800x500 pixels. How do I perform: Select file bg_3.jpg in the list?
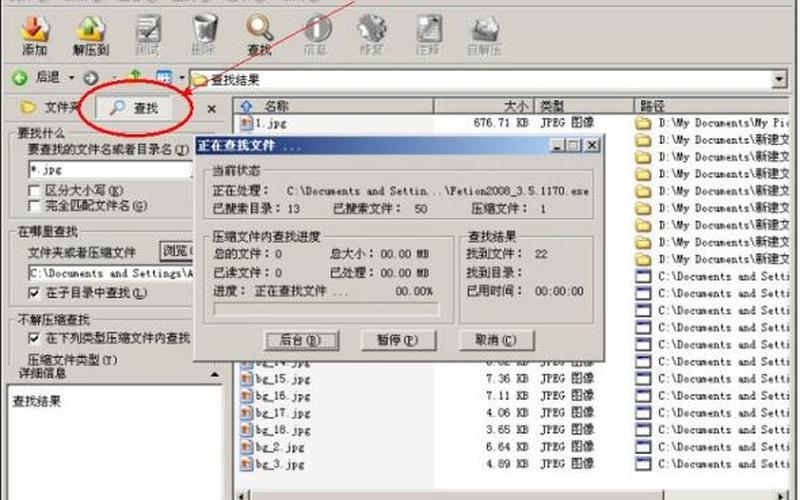[x=280, y=464]
